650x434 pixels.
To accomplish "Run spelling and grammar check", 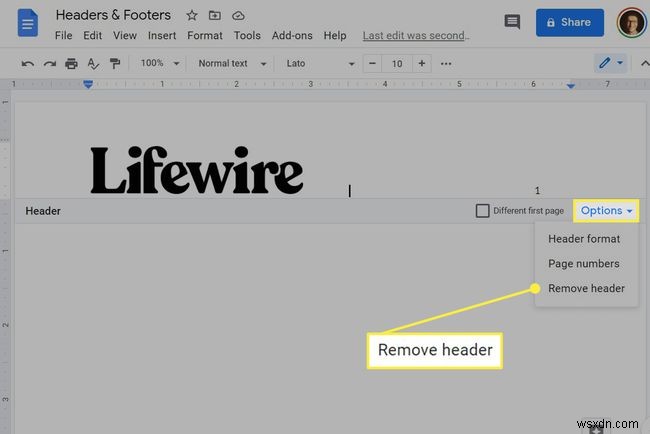I will [93, 64].
